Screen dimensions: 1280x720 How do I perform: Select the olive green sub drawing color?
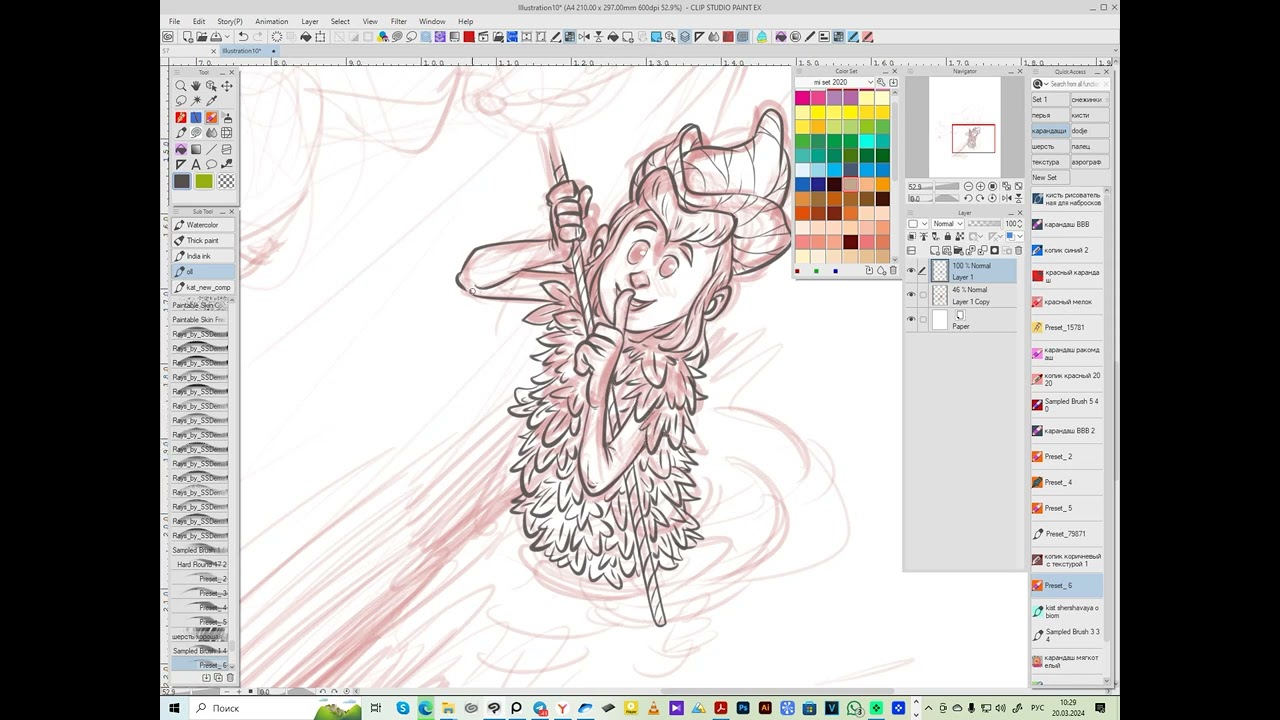[204, 181]
